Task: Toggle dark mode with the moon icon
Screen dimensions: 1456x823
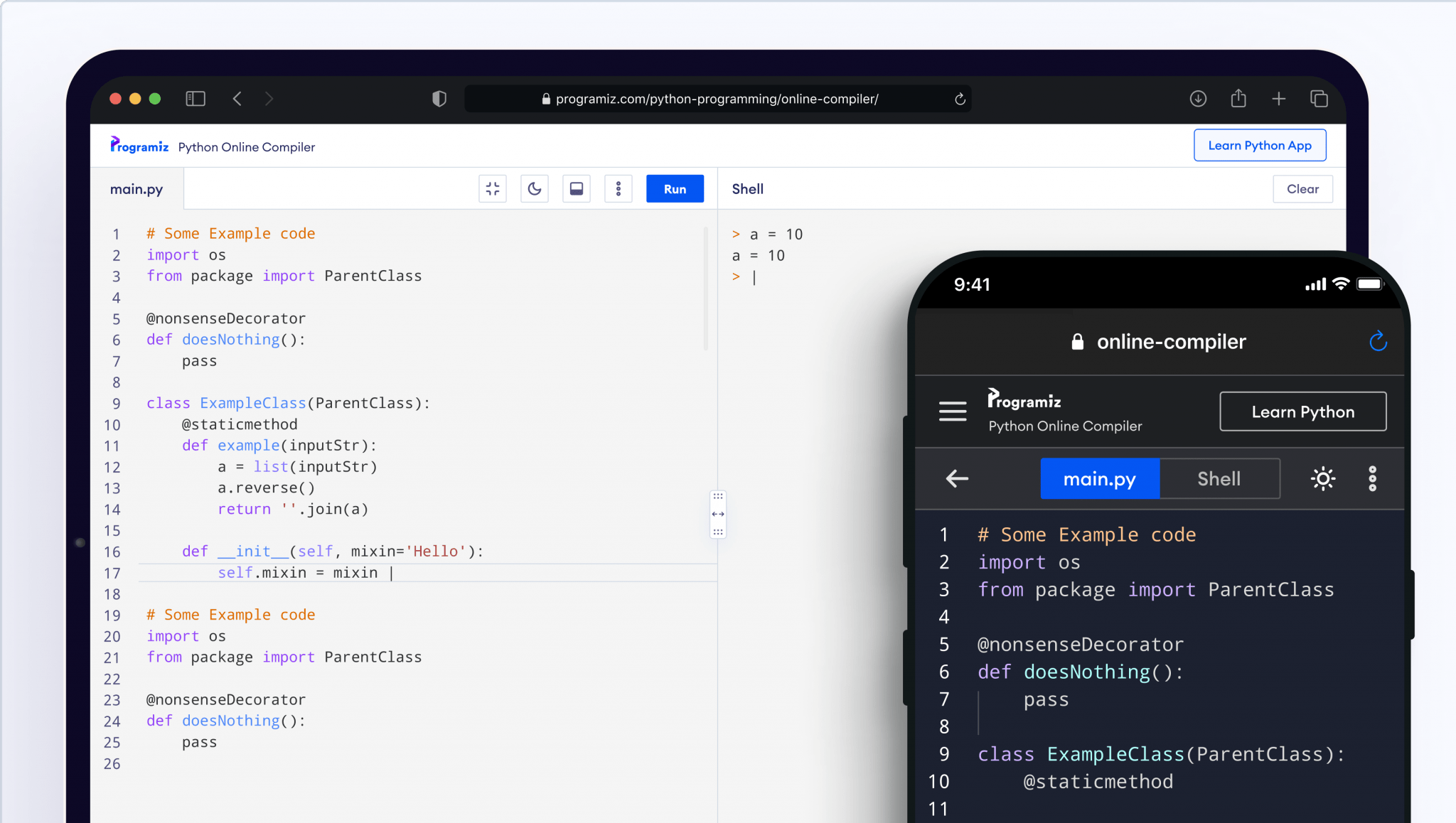Action: coord(535,188)
